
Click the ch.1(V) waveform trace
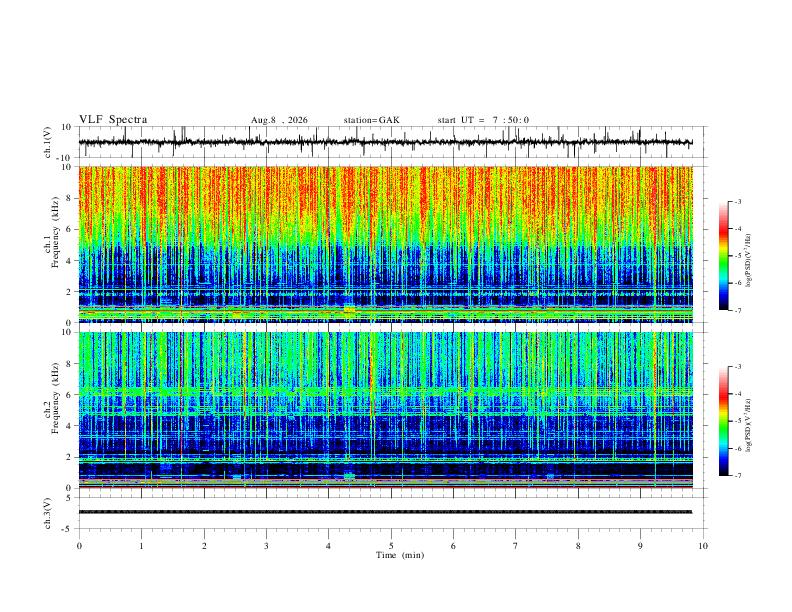tap(385, 142)
